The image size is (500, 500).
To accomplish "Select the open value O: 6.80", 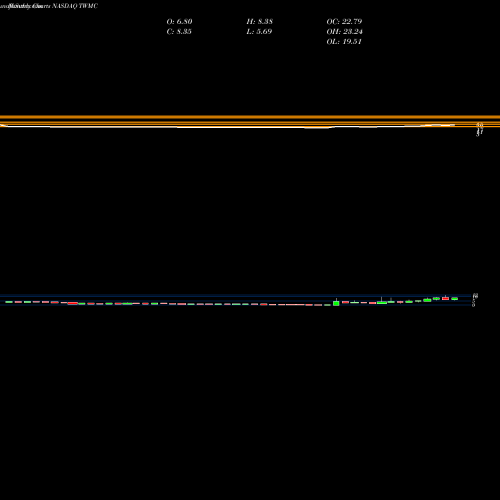I will (179, 21).
